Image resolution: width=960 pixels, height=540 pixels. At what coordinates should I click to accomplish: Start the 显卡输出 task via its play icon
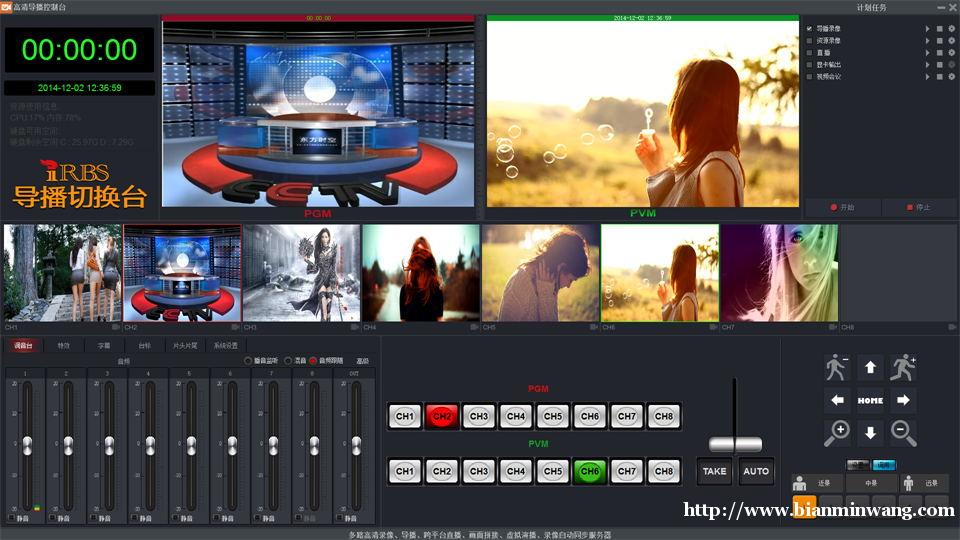click(928, 64)
